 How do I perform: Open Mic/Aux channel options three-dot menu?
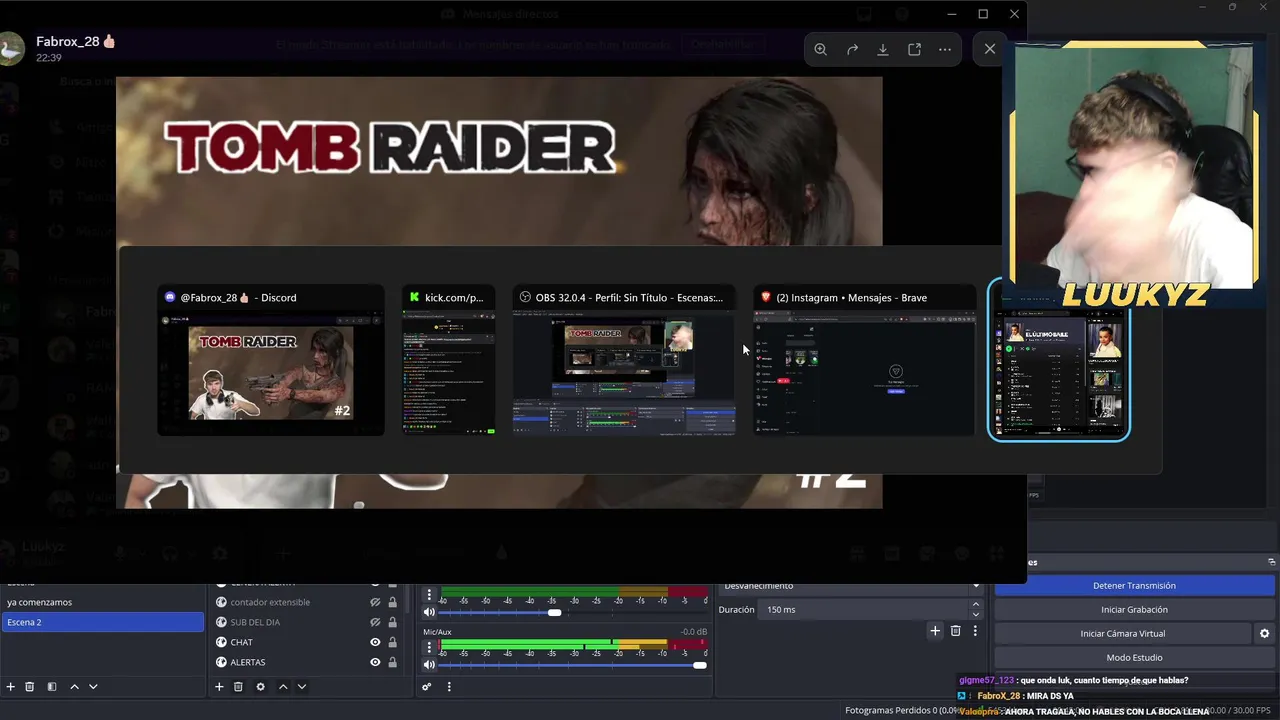click(430, 647)
